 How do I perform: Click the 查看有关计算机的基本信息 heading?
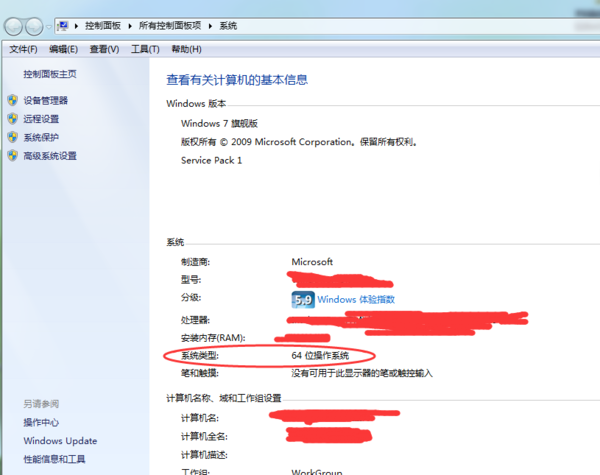pyautogui.click(x=237, y=80)
